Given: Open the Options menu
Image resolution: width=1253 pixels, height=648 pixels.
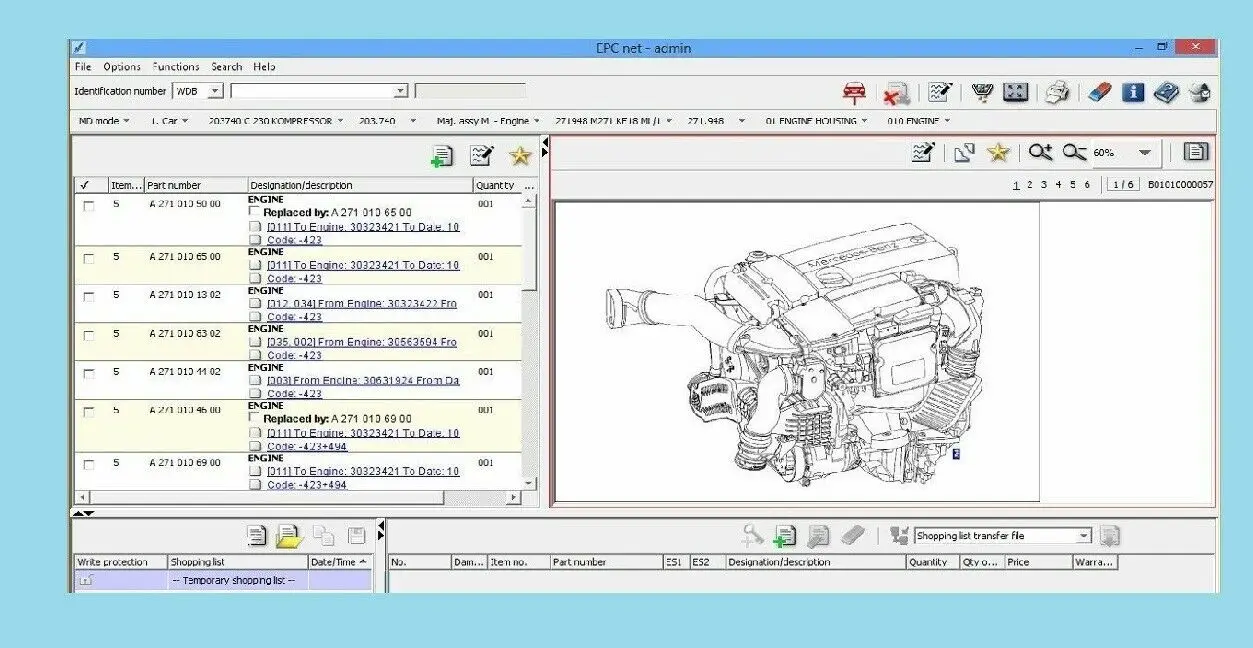Looking at the screenshot, I should pos(122,67).
